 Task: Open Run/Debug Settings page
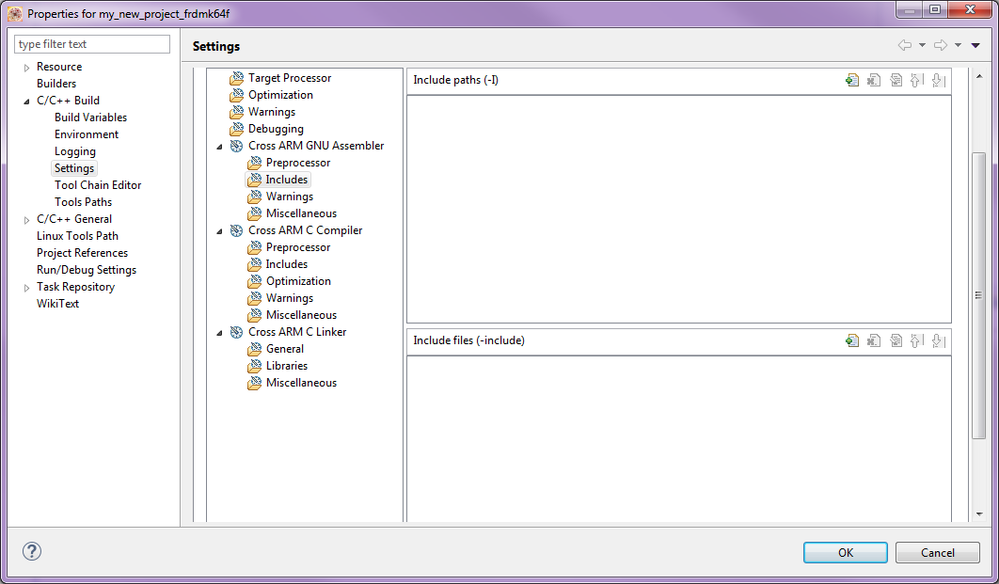86,270
